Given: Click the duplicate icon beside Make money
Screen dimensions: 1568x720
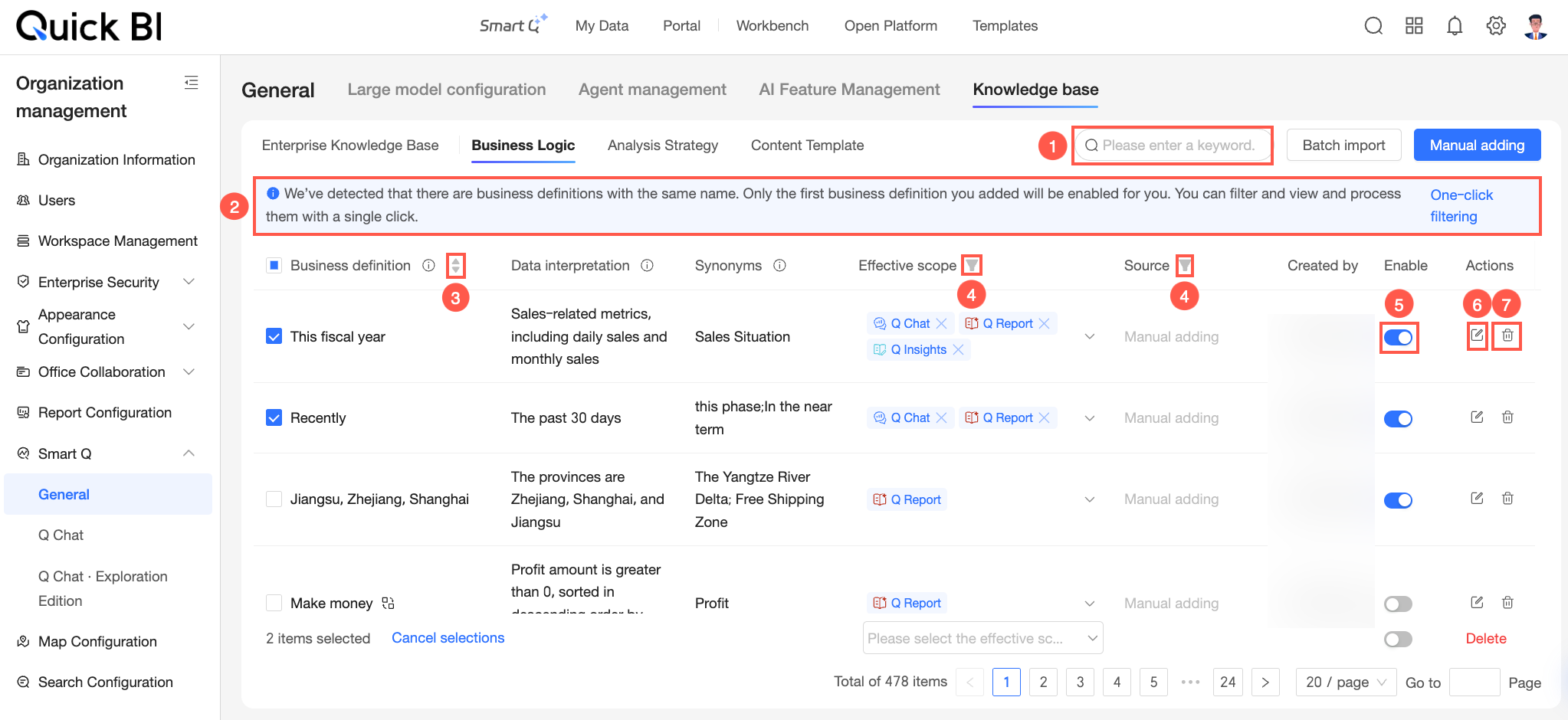Looking at the screenshot, I should pyautogui.click(x=388, y=604).
